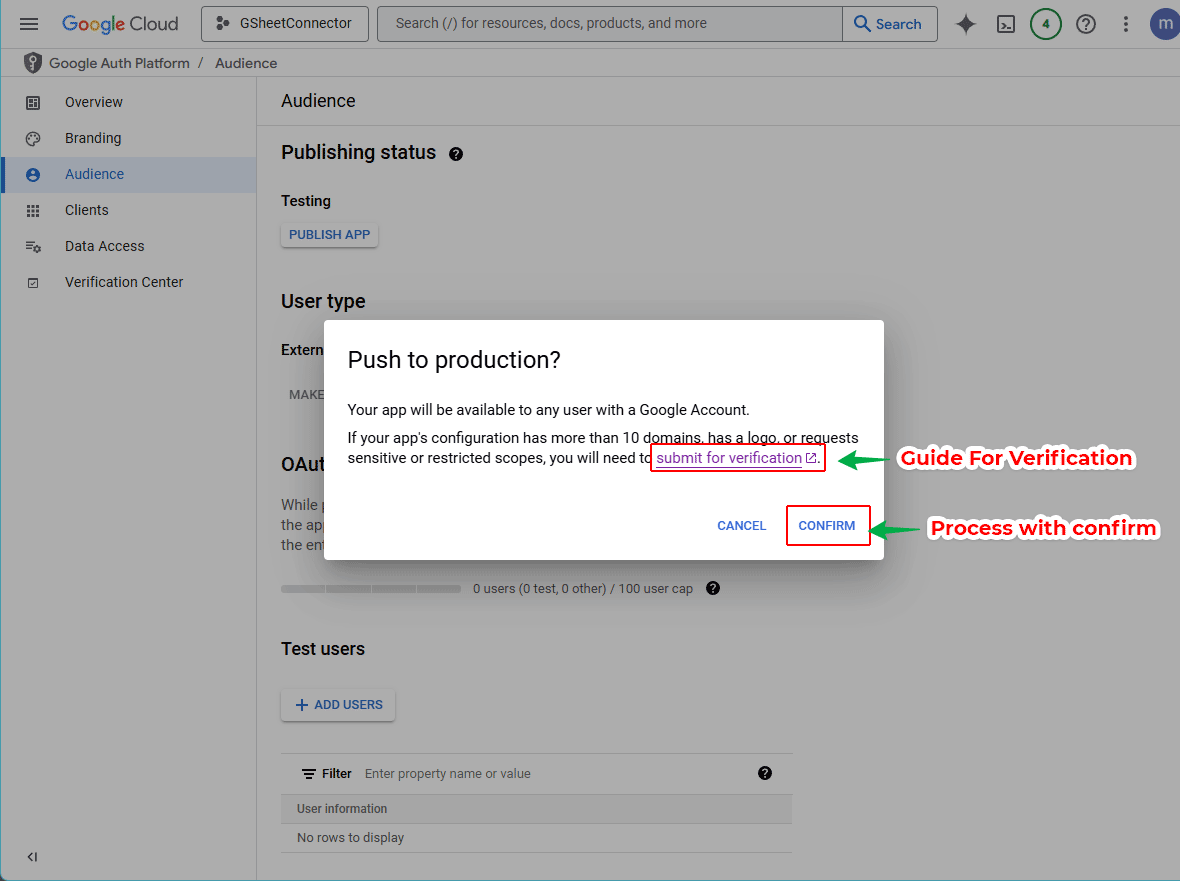Image resolution: width=1180 pixels, height=881 pixels.
Task: Click the Verification Center checkbox icon
Action: point(33,283)
